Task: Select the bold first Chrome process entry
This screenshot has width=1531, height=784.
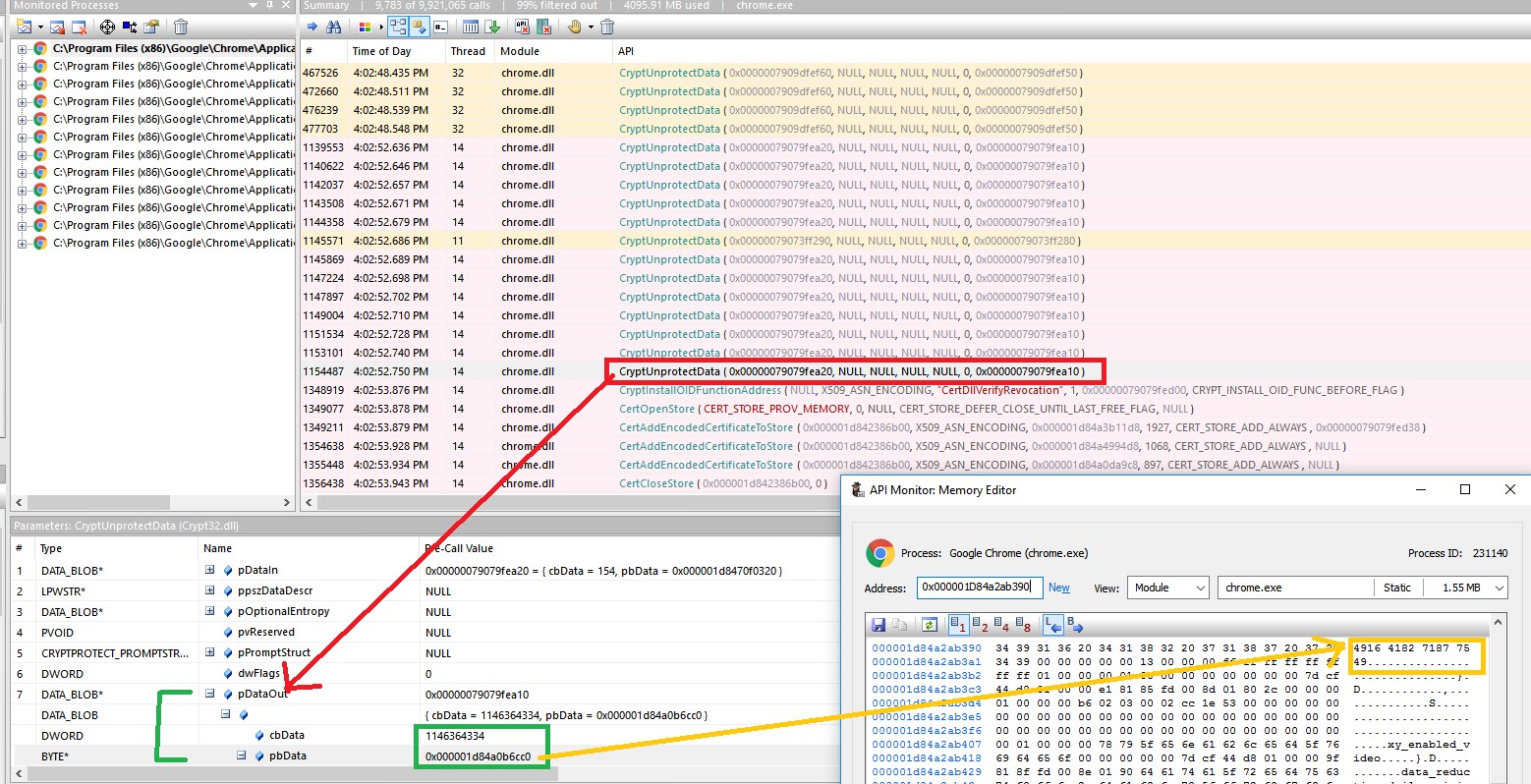Action: click(173, 48)
